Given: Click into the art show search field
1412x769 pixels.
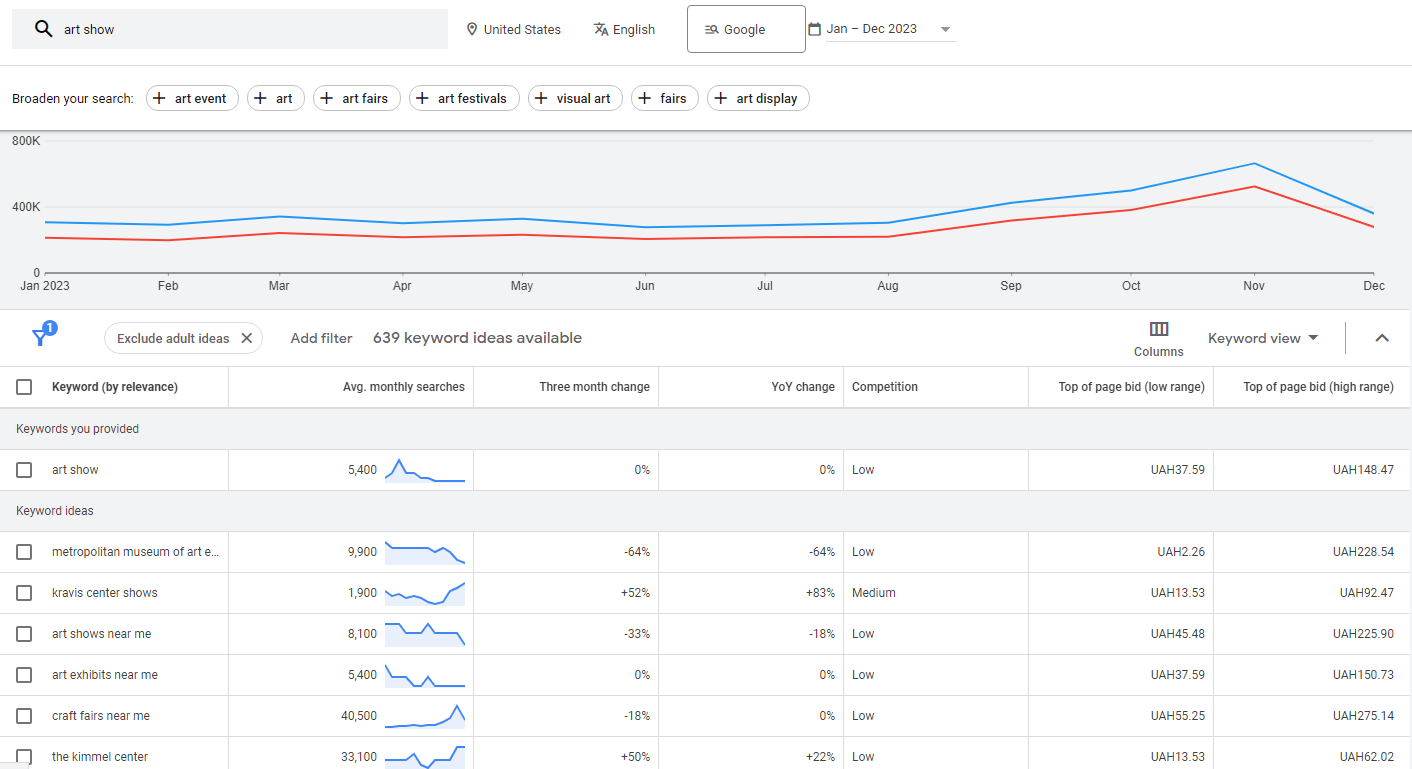Looking at the screenshot, I should (230, 29).
